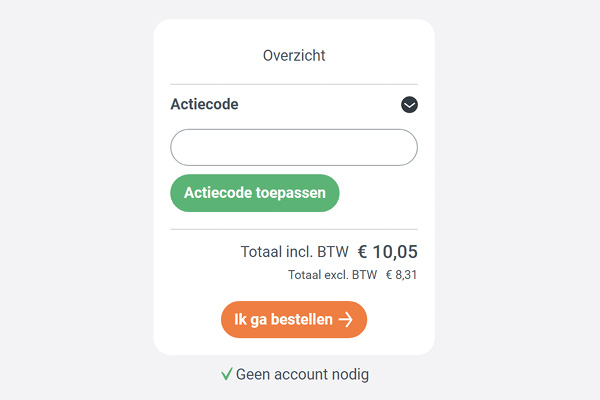
Task: Click the Overzicht panel title
Action: point(294,56)
